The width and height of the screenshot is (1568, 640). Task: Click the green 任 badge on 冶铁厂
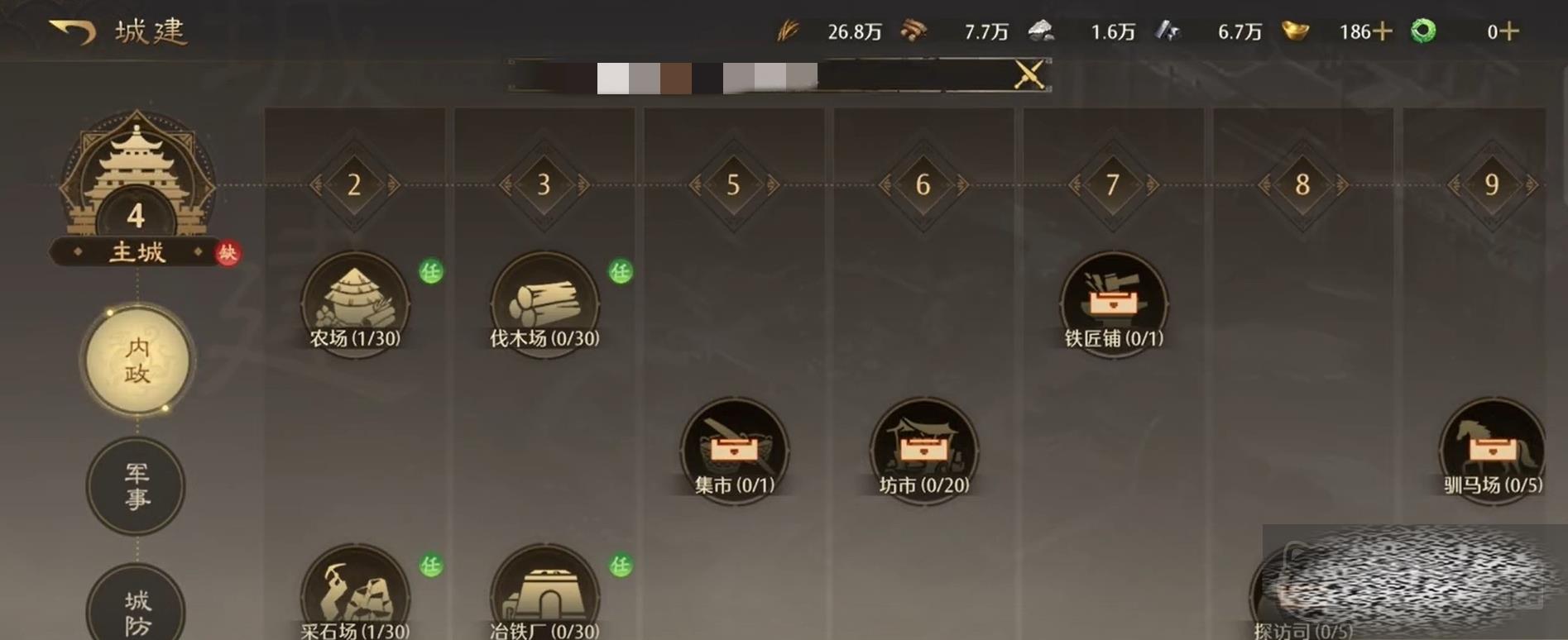tap(621, 566)
